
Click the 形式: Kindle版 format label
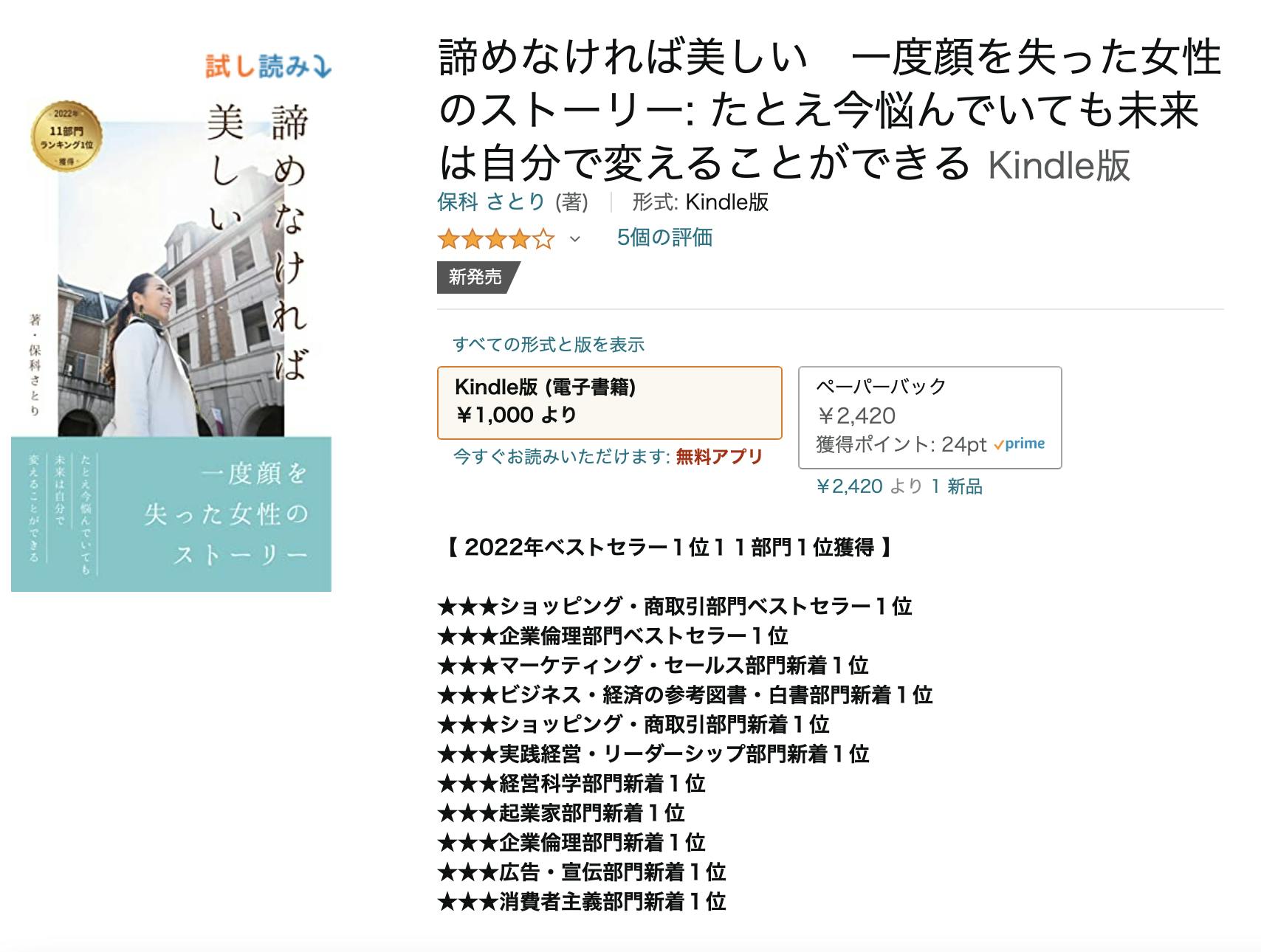coord(700,201)
